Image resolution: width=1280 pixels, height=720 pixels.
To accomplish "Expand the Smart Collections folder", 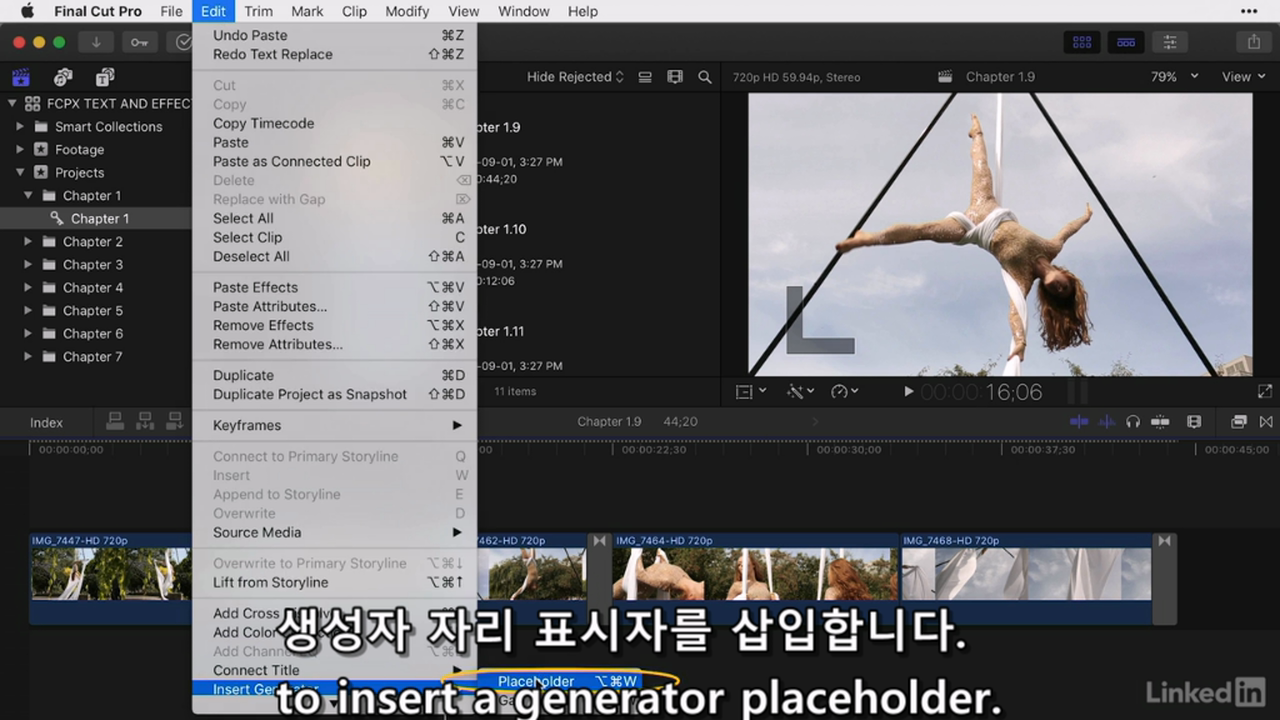I will tap(20, 127).
